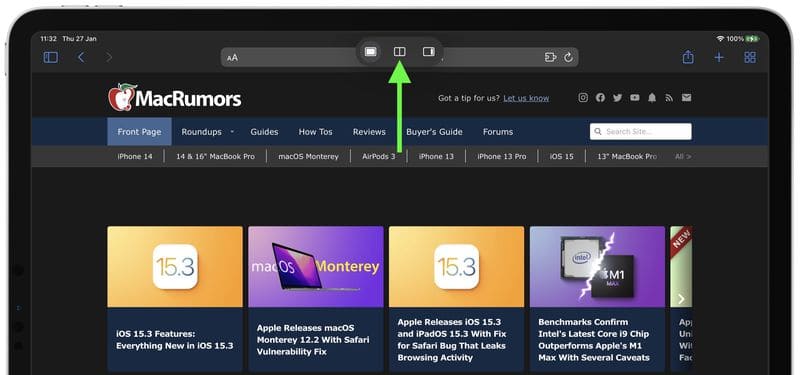
Task: Open the macOS Monterey topic link
Action: [308, 157]
